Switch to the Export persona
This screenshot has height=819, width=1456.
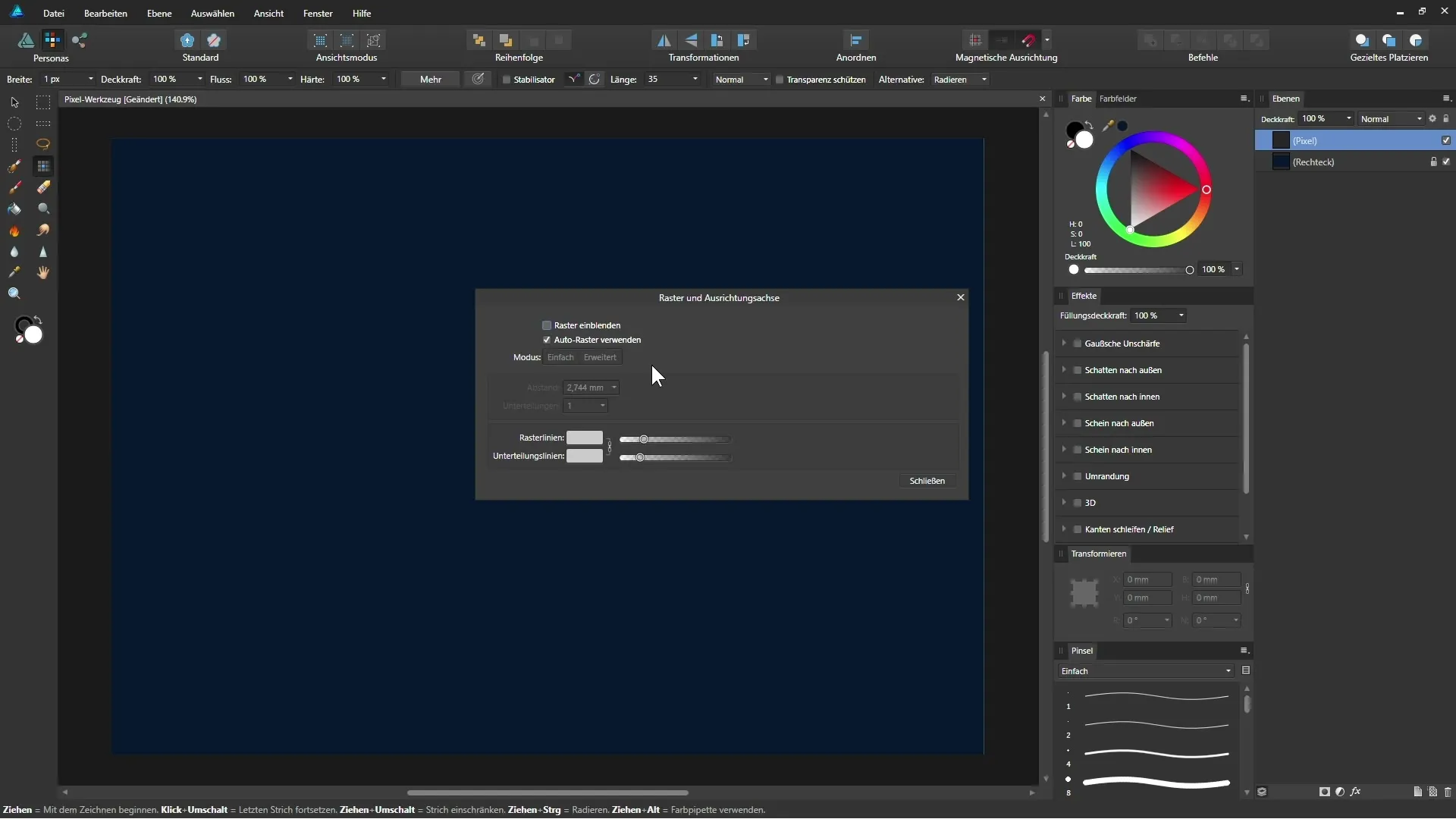pos(80,40)
